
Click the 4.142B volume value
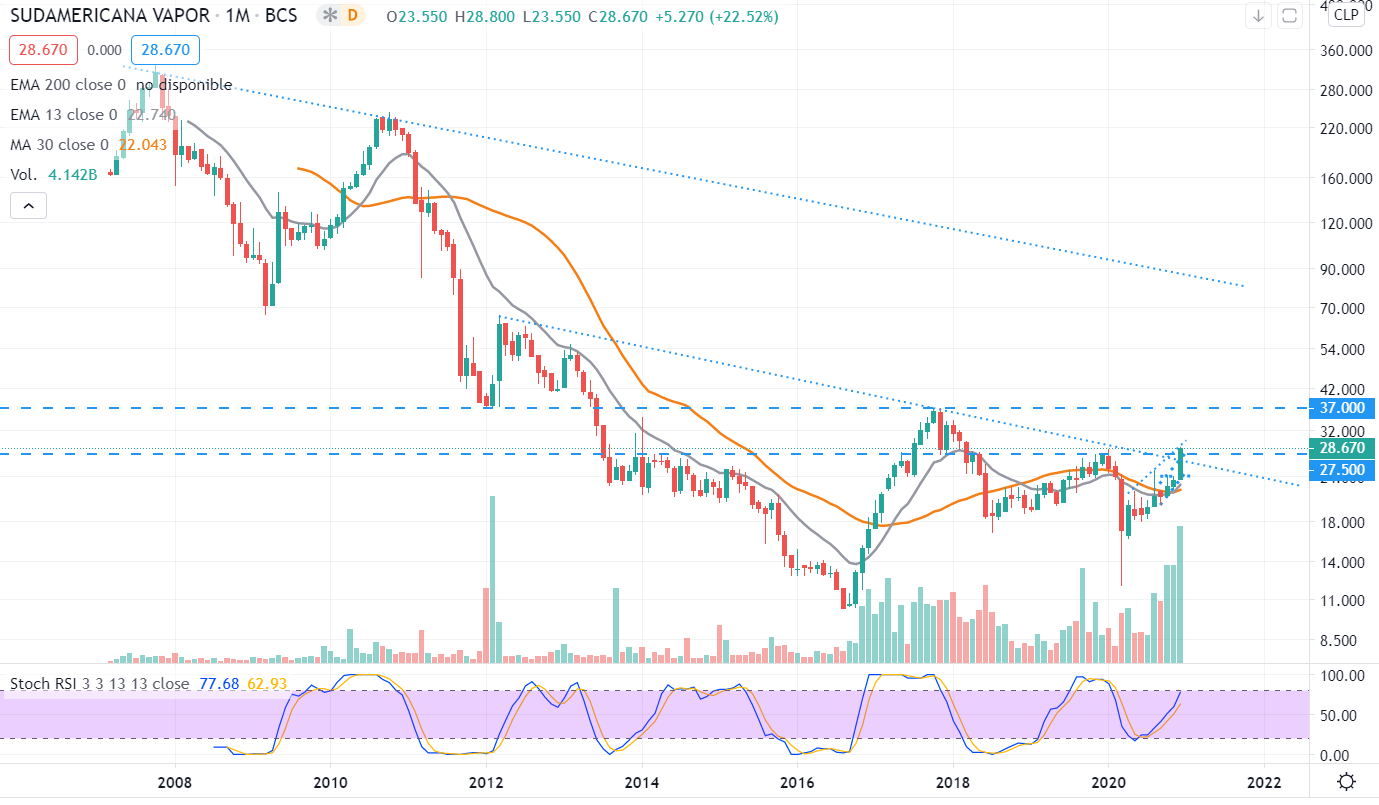pos(73,174)
